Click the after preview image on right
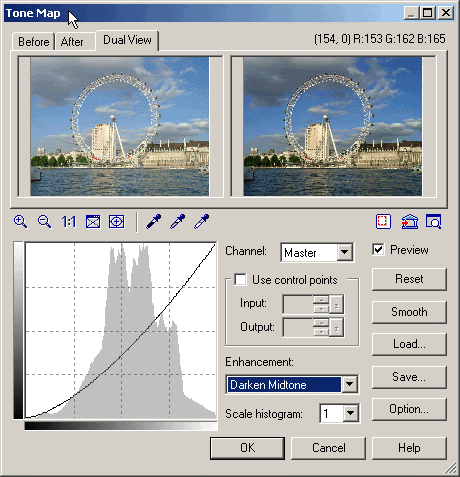This screenshot has height=477, width=460. [x=333, y=126]
